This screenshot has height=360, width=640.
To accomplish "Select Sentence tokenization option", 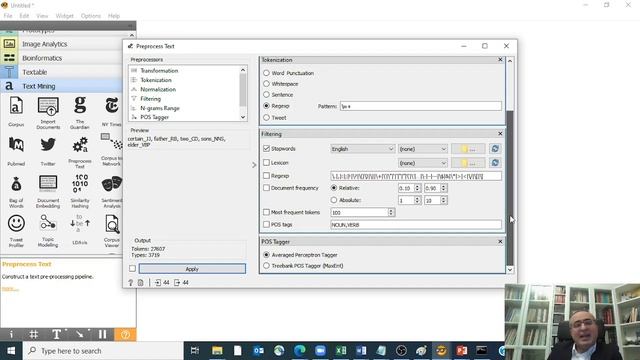I will (x=267, y=95).
